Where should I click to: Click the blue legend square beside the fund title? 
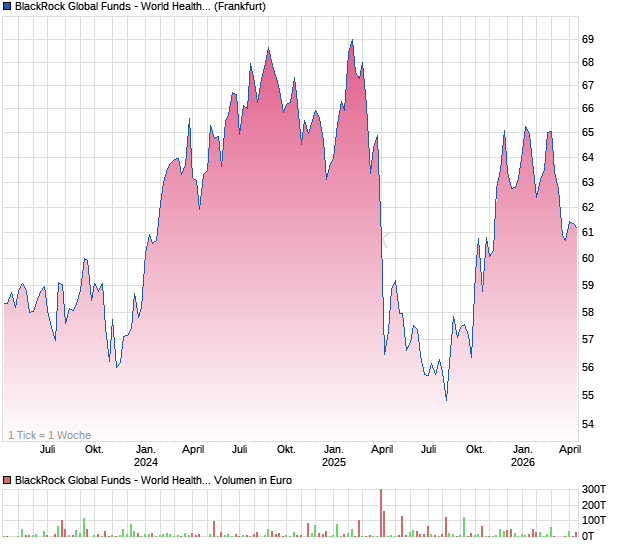point(8,6)
